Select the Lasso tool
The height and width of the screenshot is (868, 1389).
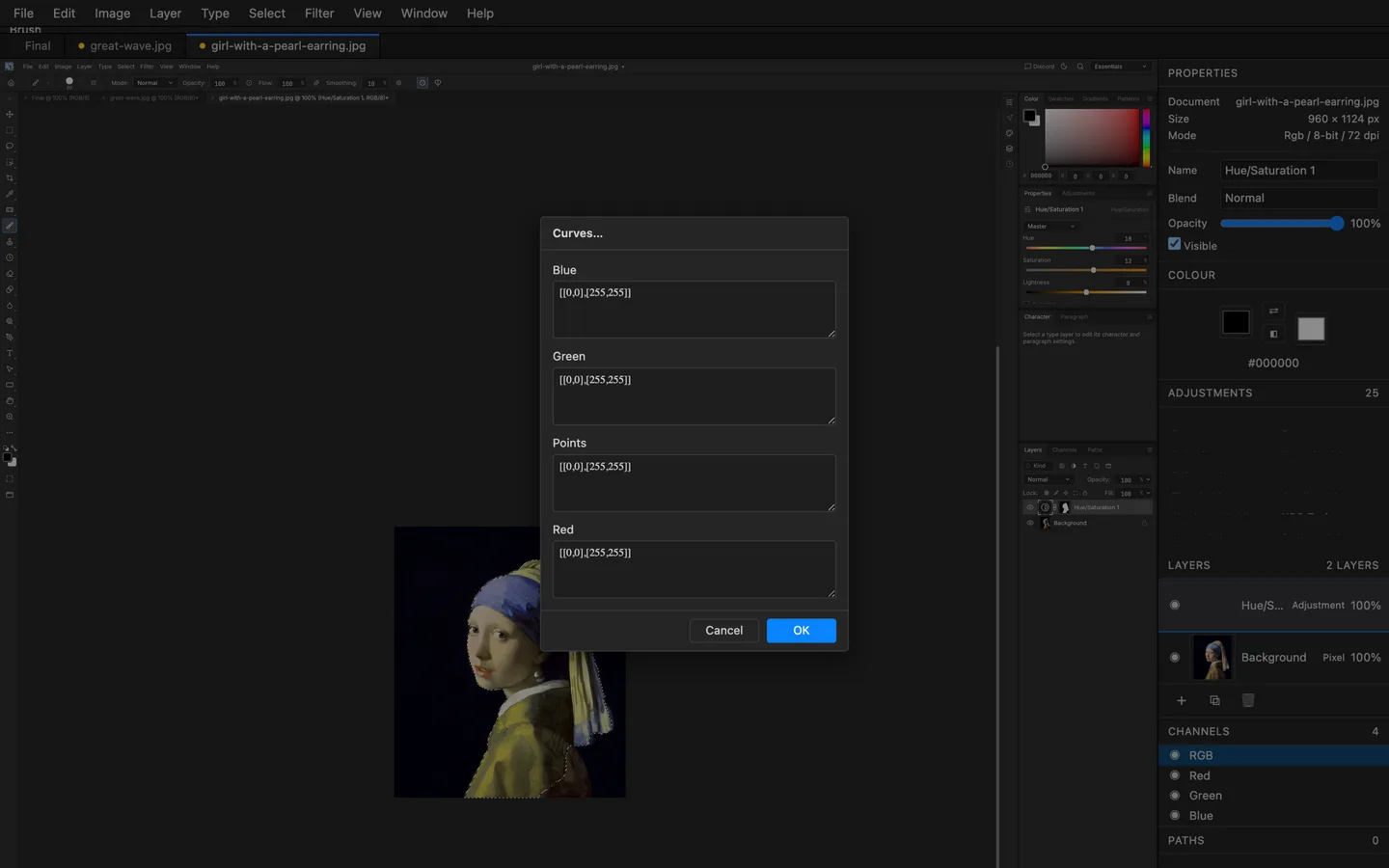[10, 146]
